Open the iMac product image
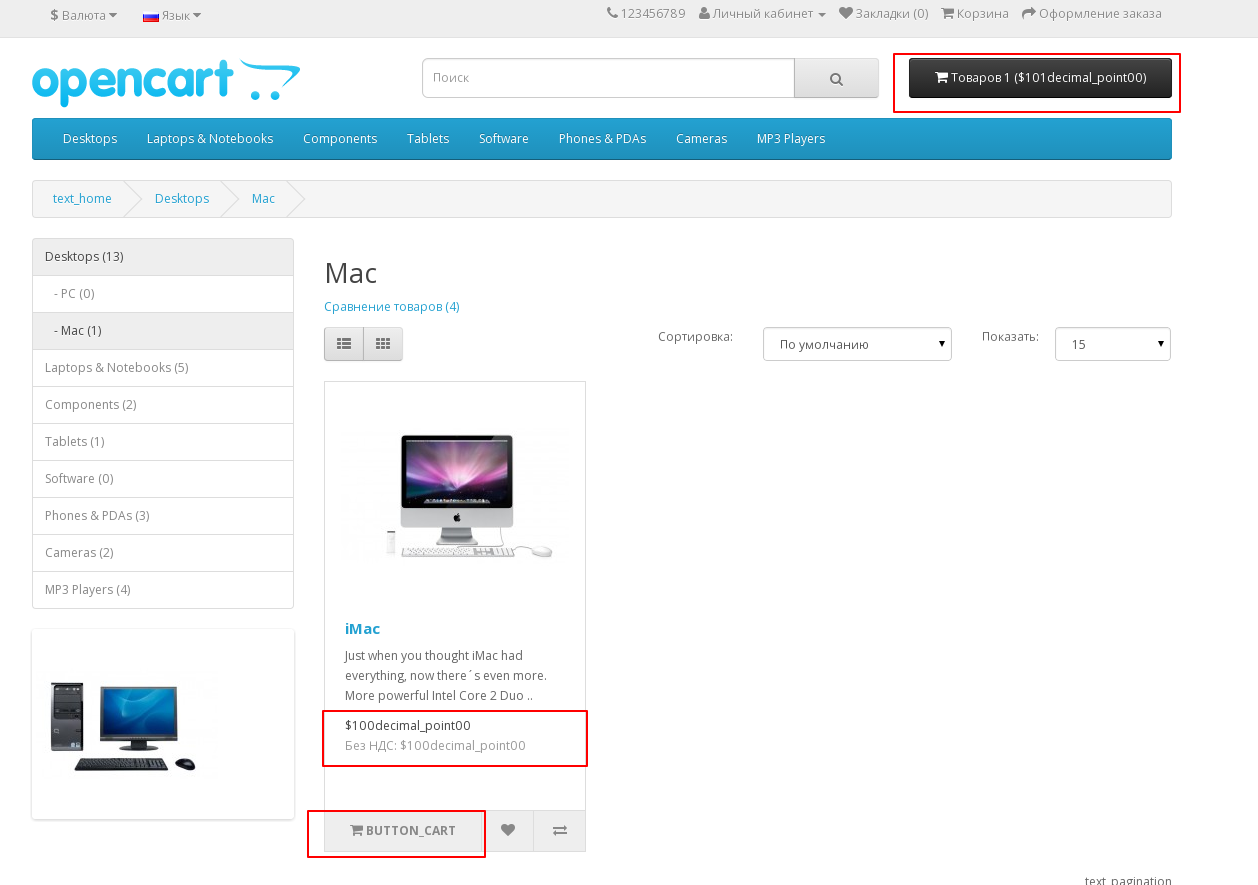The image size is (1258, 885). click(455, 496)
